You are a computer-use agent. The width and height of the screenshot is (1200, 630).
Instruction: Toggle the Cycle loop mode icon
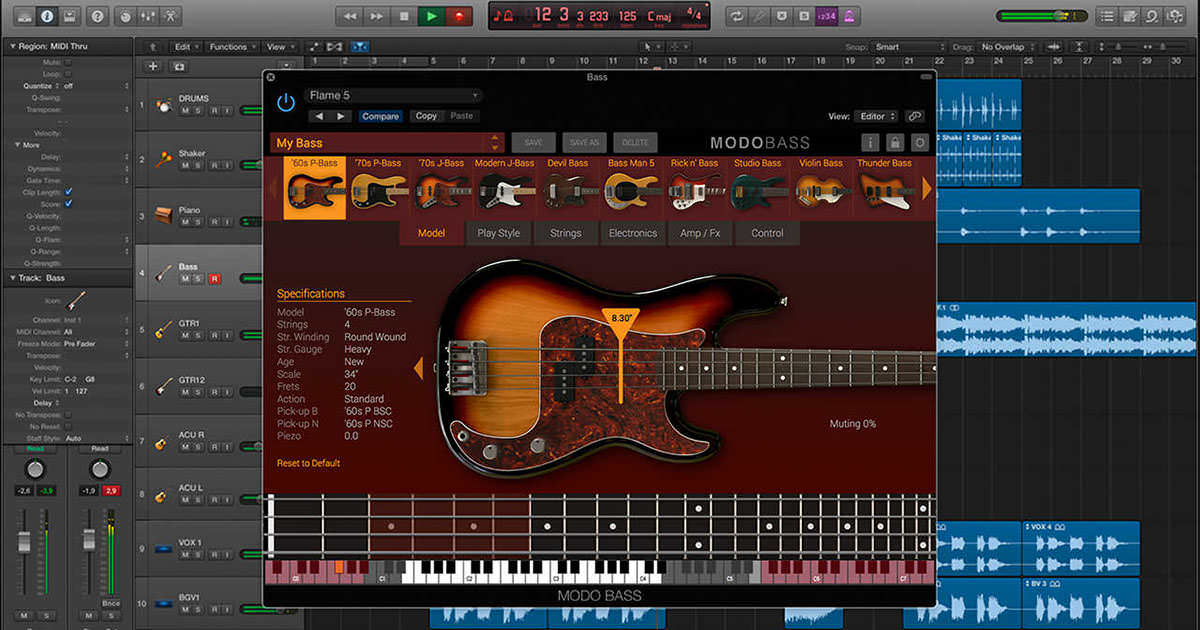737,16
